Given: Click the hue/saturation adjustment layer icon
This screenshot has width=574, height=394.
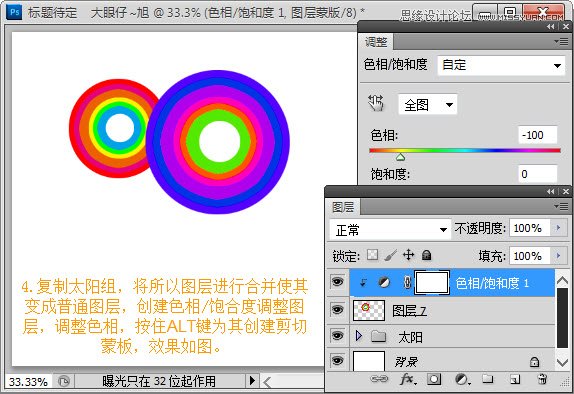Looking at the screenshot, I should (x=384, y=282).
